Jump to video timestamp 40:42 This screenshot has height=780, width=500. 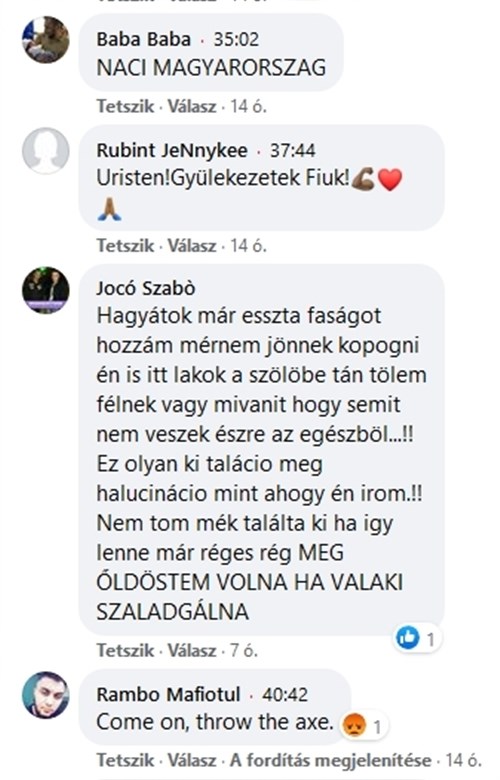coord(285,694)
